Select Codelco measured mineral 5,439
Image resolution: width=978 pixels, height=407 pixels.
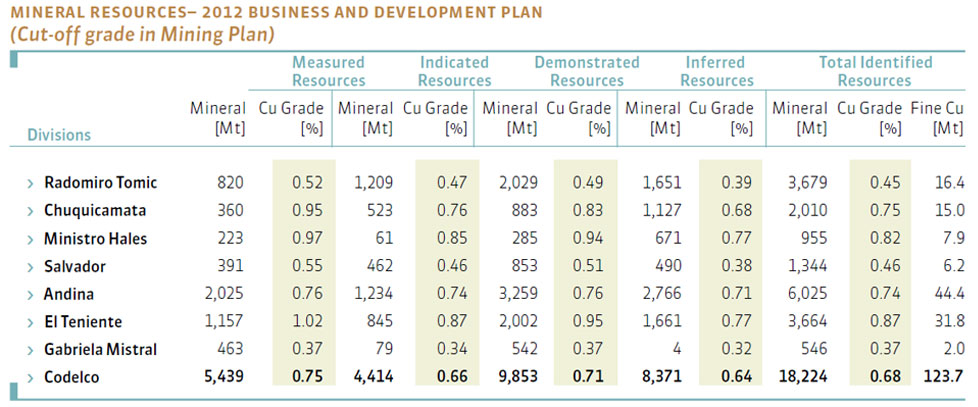tap(223, 377)
